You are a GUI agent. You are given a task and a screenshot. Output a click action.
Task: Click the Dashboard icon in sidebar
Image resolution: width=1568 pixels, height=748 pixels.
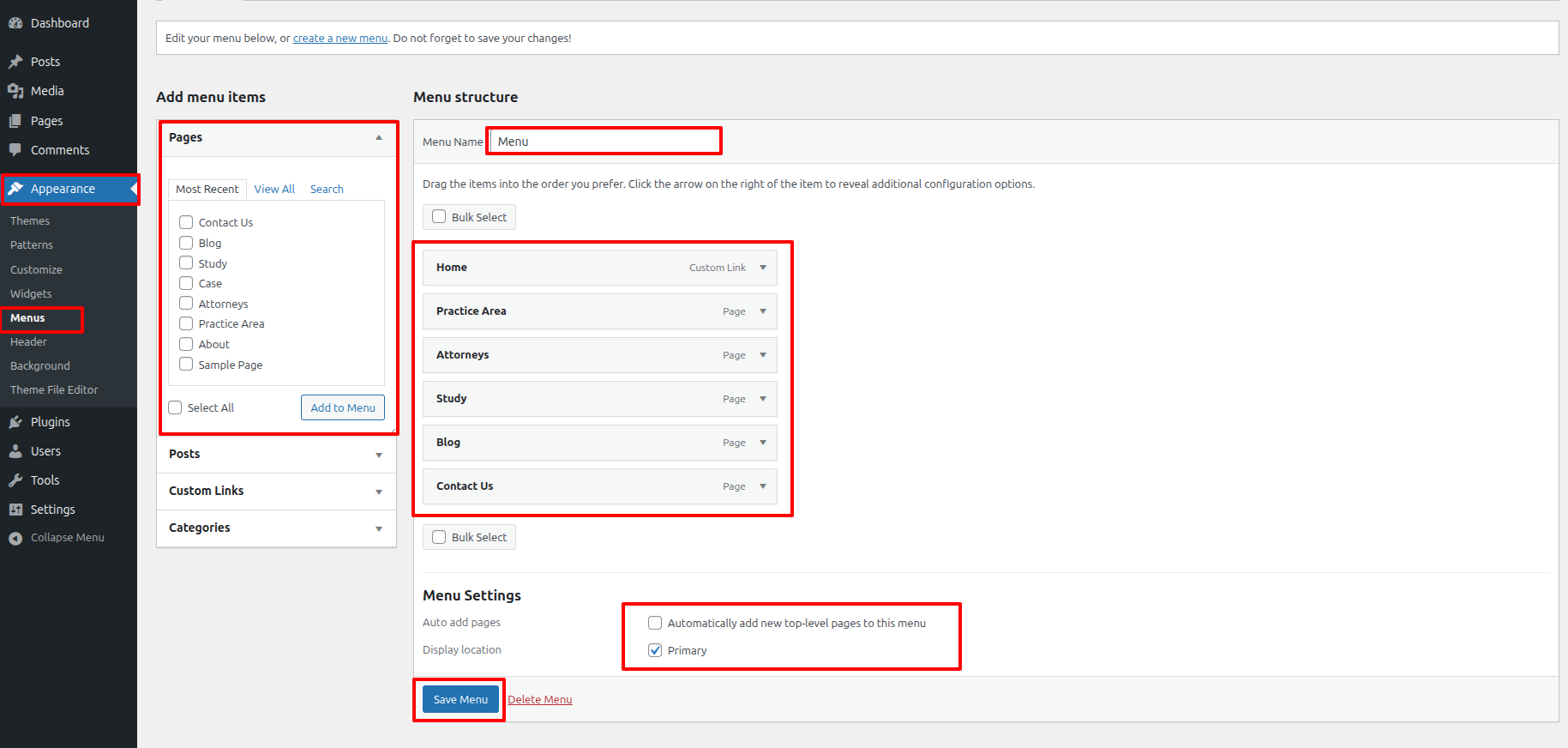[x=15, y=23]
